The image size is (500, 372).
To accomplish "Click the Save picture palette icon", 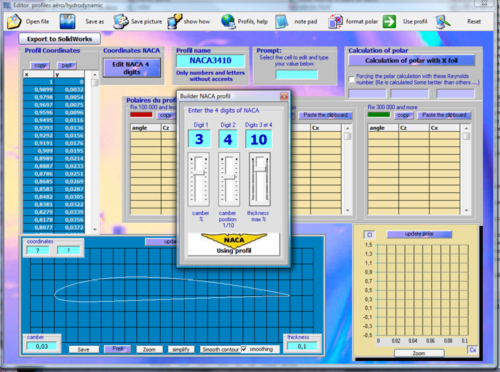I will click(x=120, y=22).
